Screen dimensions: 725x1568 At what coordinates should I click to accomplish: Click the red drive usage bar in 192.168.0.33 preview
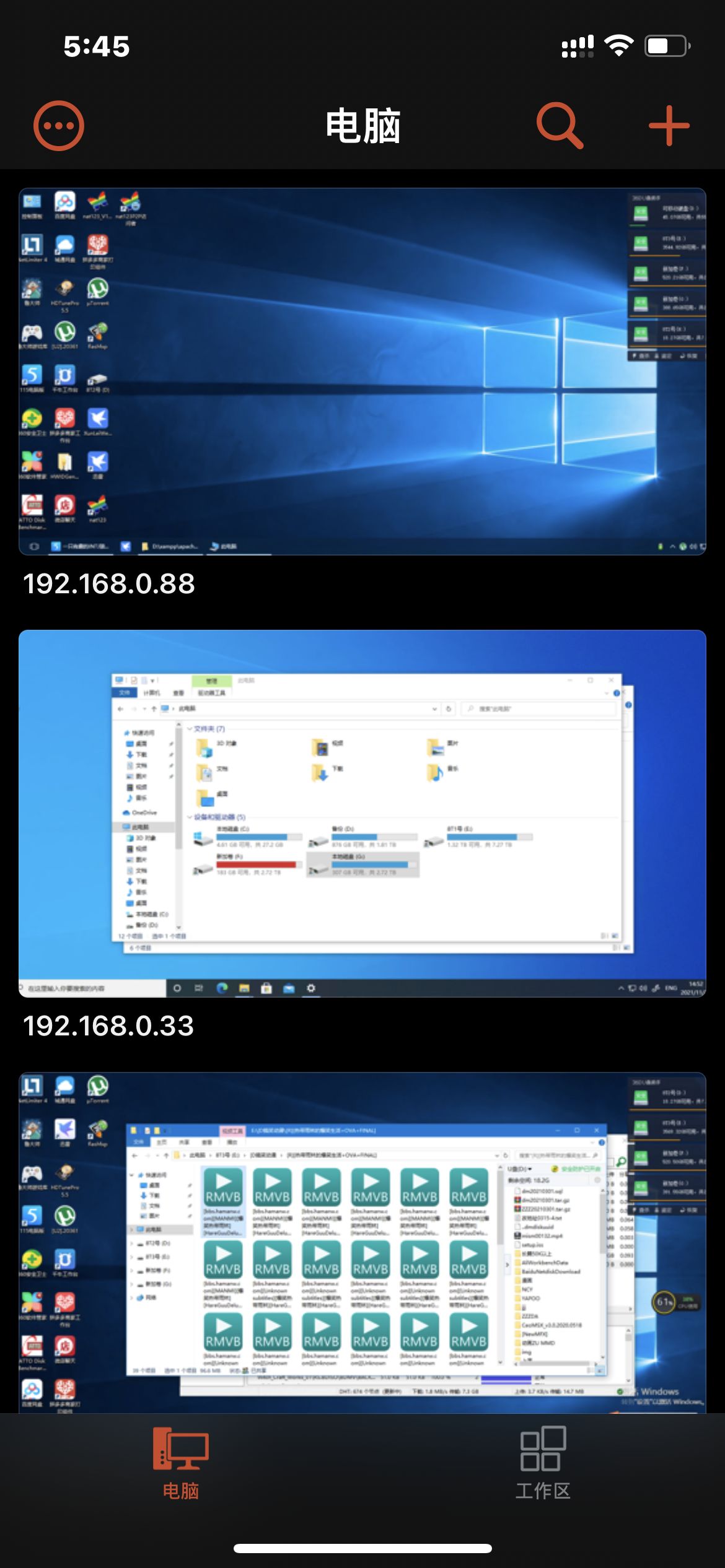tap(256, 865)
